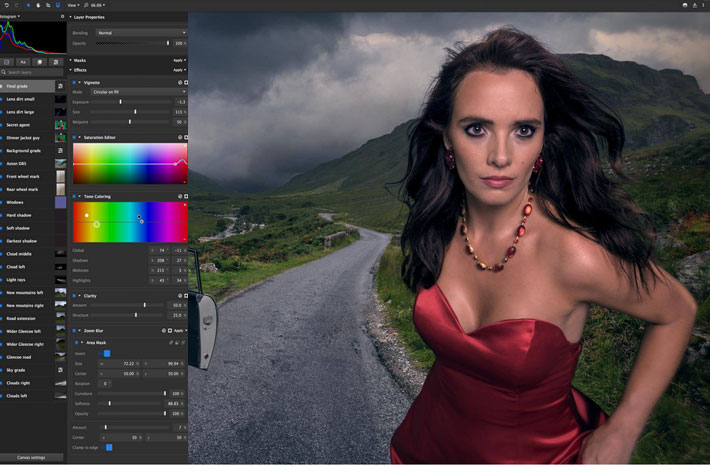
Task: Toggle Clarity effect enable checkbox
Action: point(74,296)
